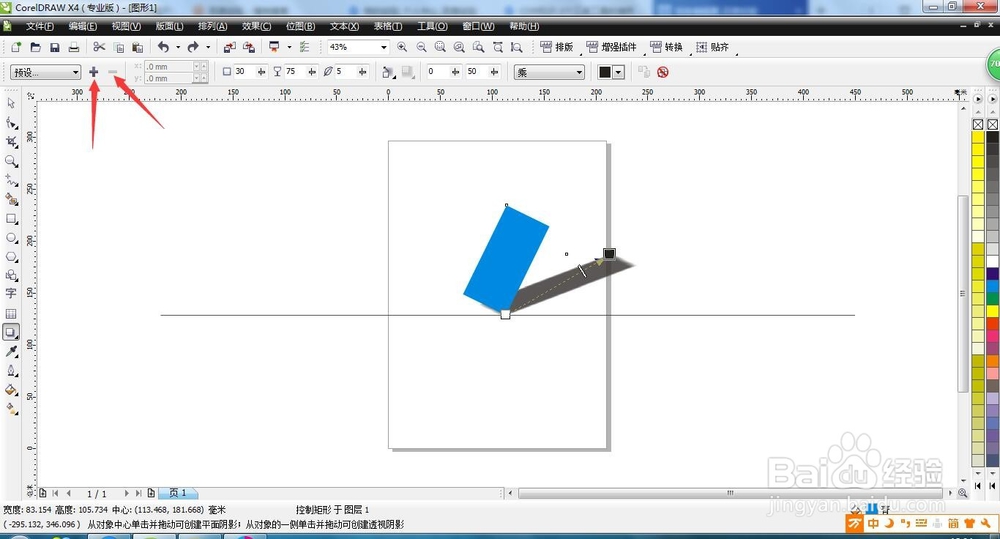This screenshot has width=1000, height=539.
Task: Click the 贴齐 snap button
Action: pos(712,47)
